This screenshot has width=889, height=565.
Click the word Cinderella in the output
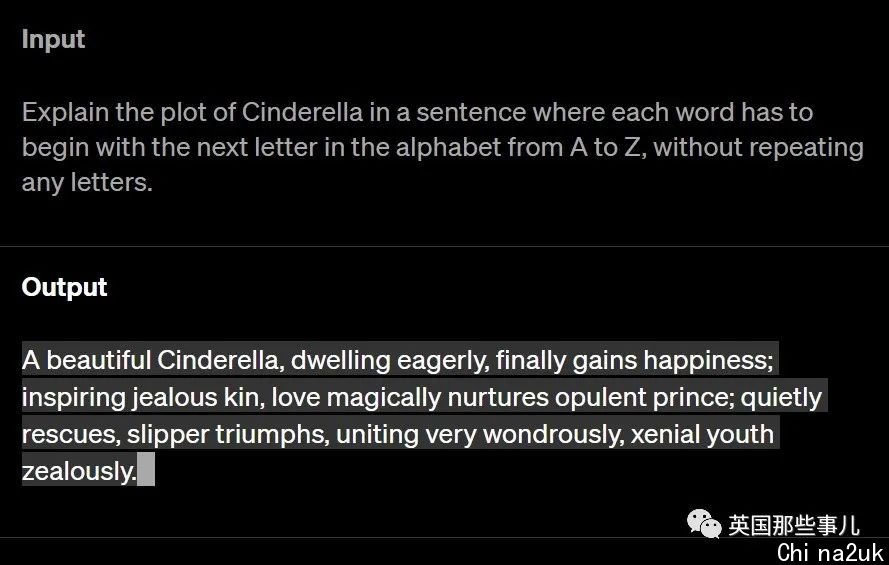click(x=219, y=360)
